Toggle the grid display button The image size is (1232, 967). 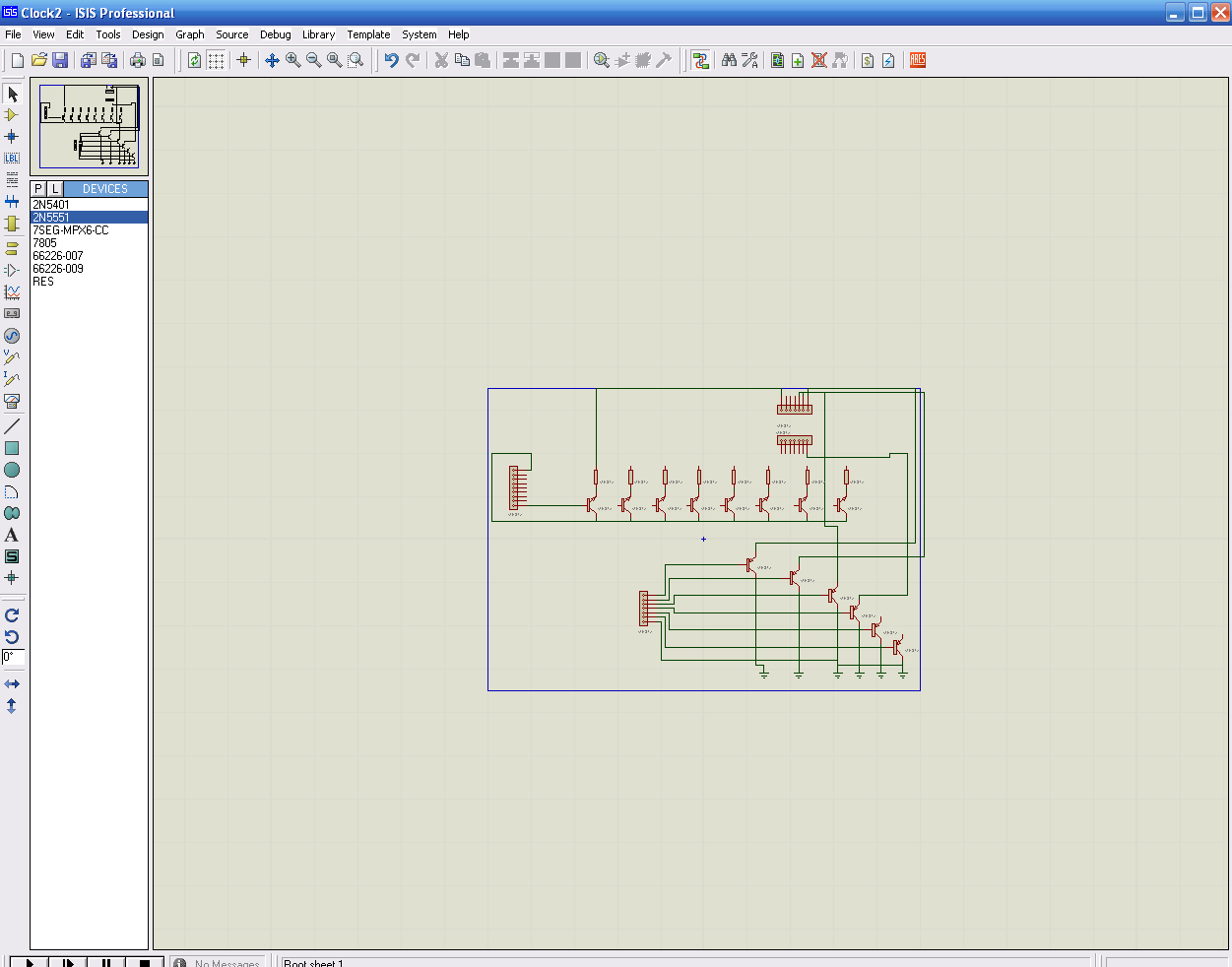coord(216,60)
